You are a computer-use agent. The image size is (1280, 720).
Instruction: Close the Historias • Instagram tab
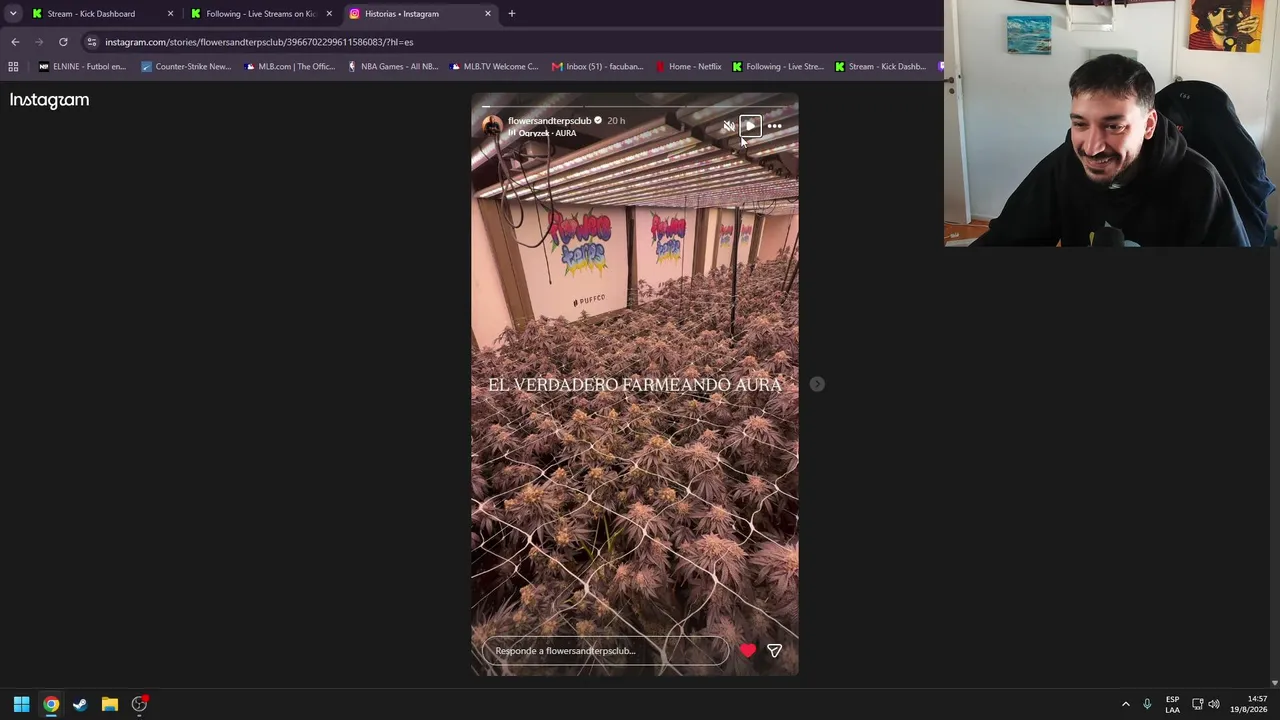click(488, 14)
